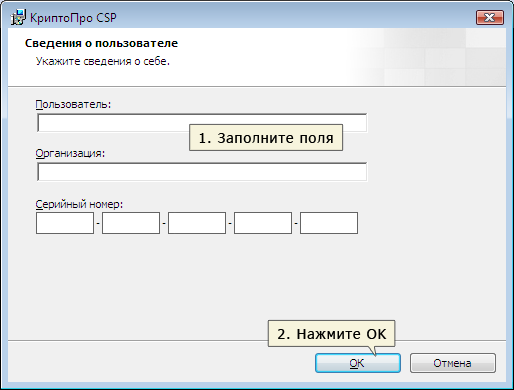Click the Организация field label
Image resolution: width=514 pixels, height=390 pixels.
(70, 153)
